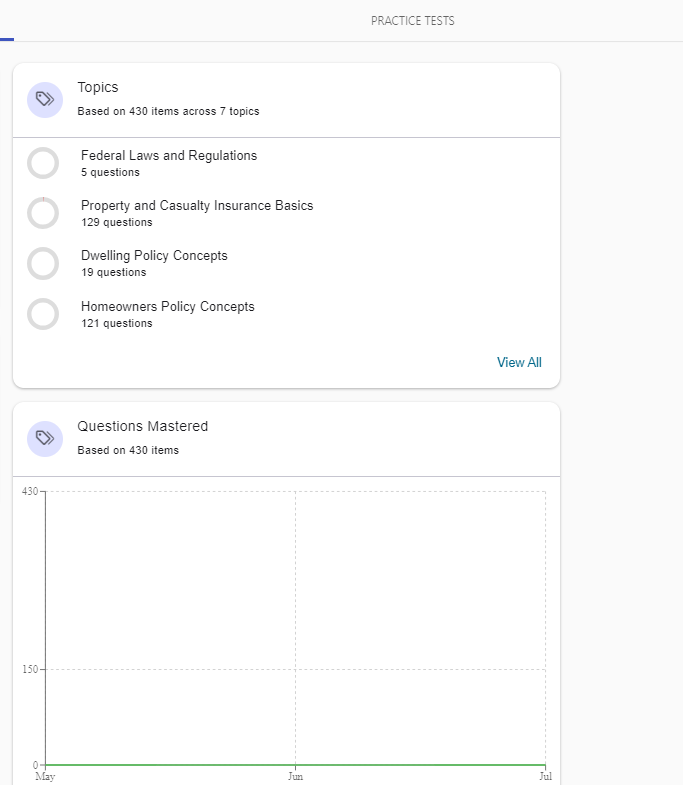Click the Jun label on the chart axis
This screenshot has width=683, height=785.
coord(295,776)
